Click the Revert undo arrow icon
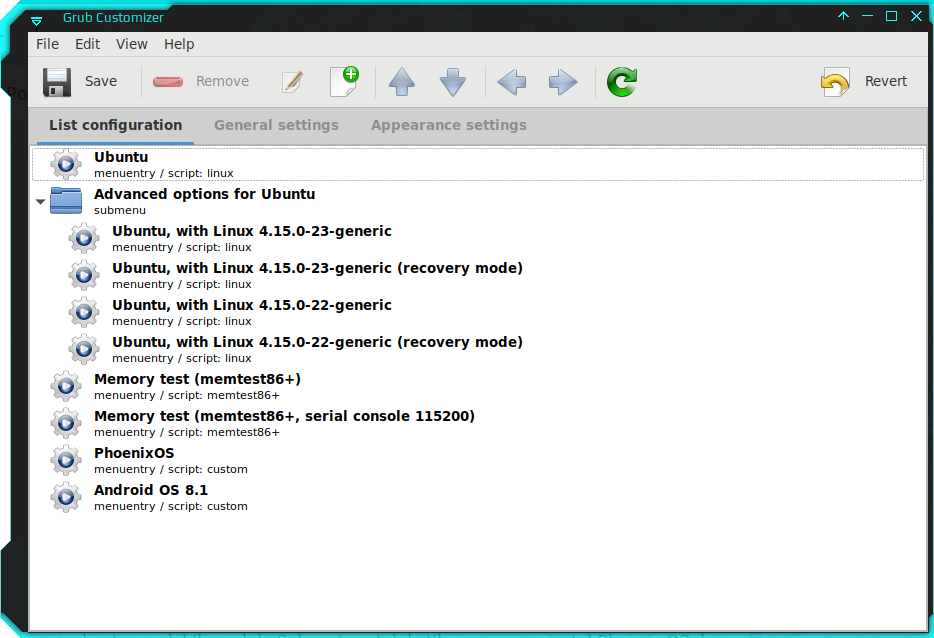Screen dimensions: 934x638 [836, 82]
